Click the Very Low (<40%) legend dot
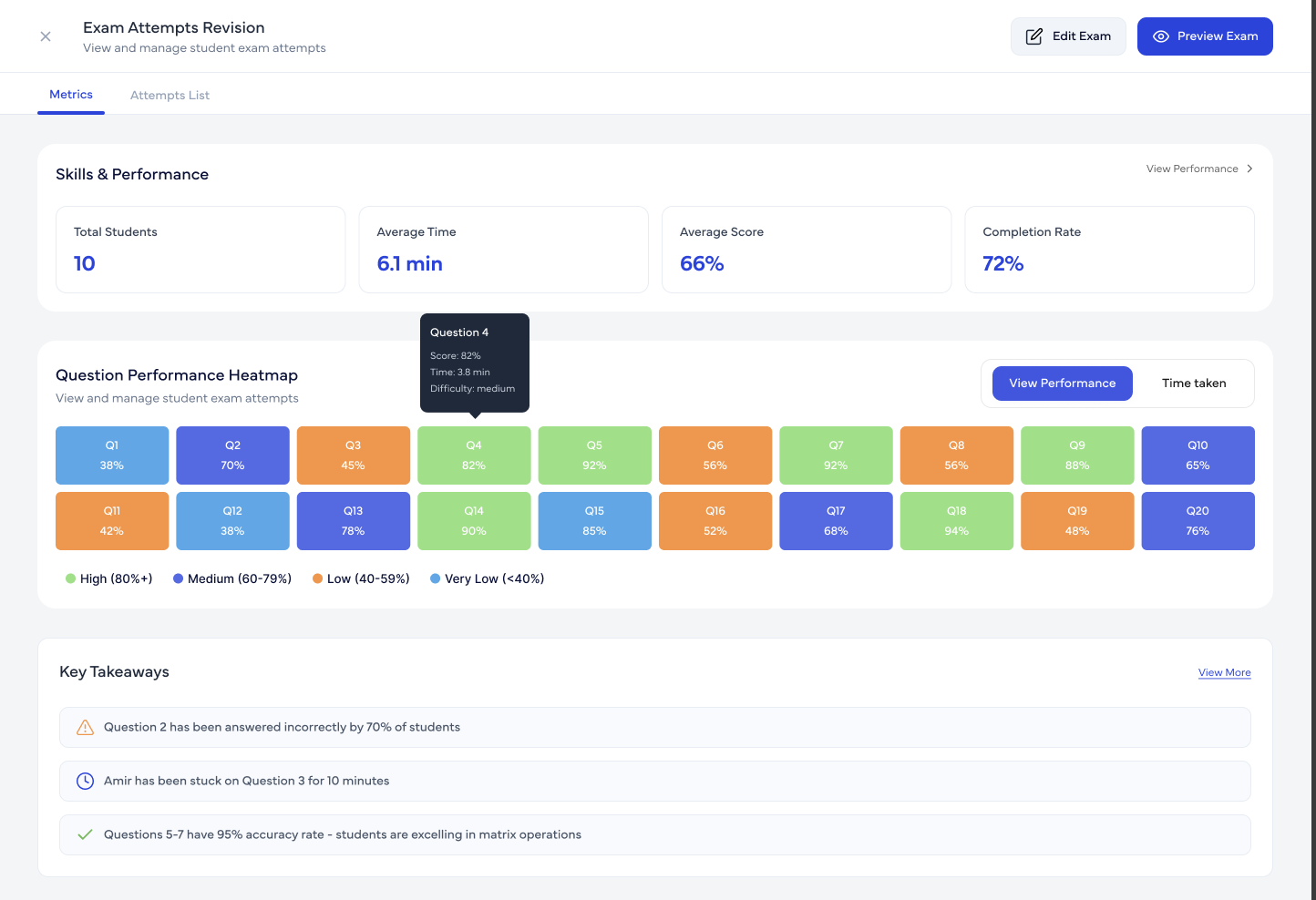 coord(436,578)
